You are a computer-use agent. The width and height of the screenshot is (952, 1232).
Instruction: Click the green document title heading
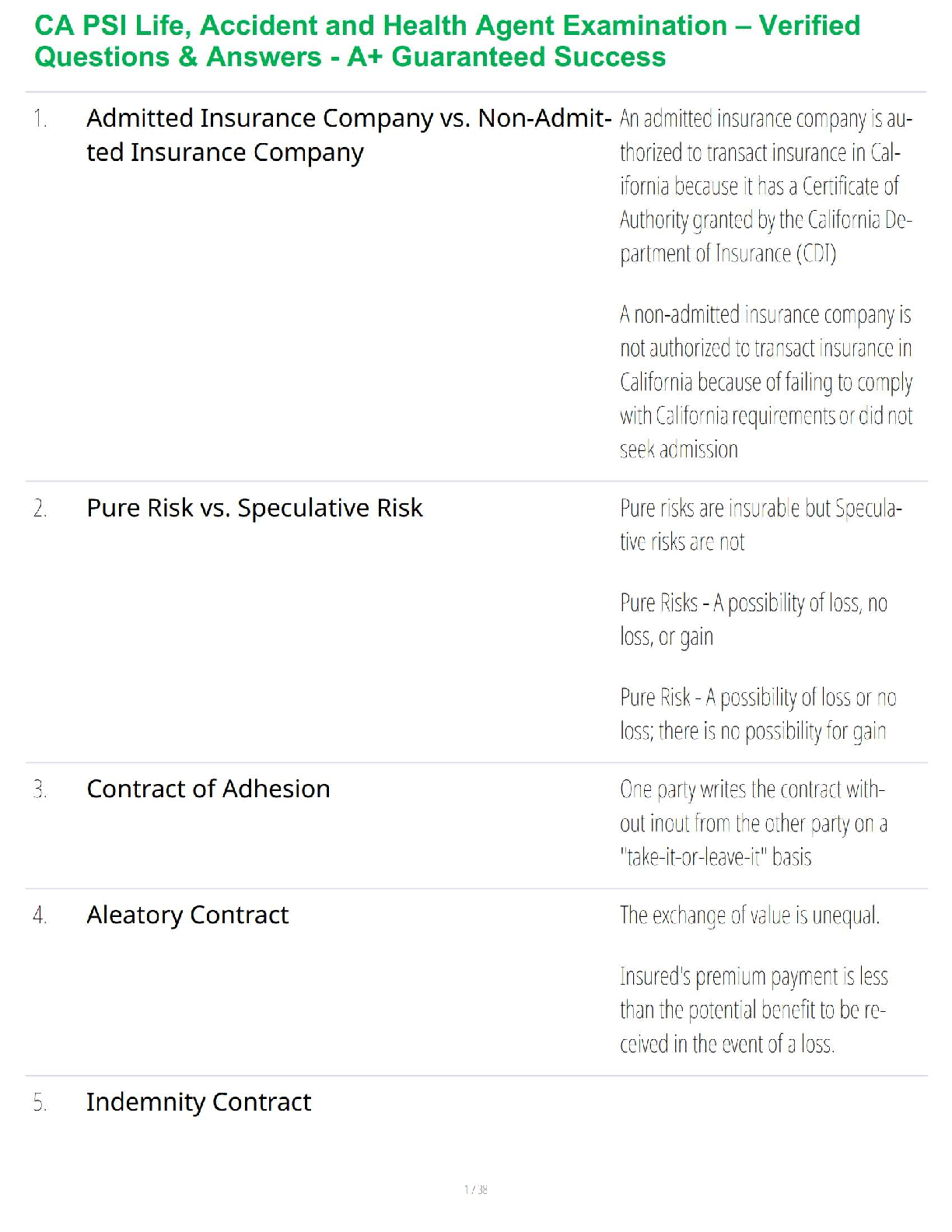pos(447,41)
